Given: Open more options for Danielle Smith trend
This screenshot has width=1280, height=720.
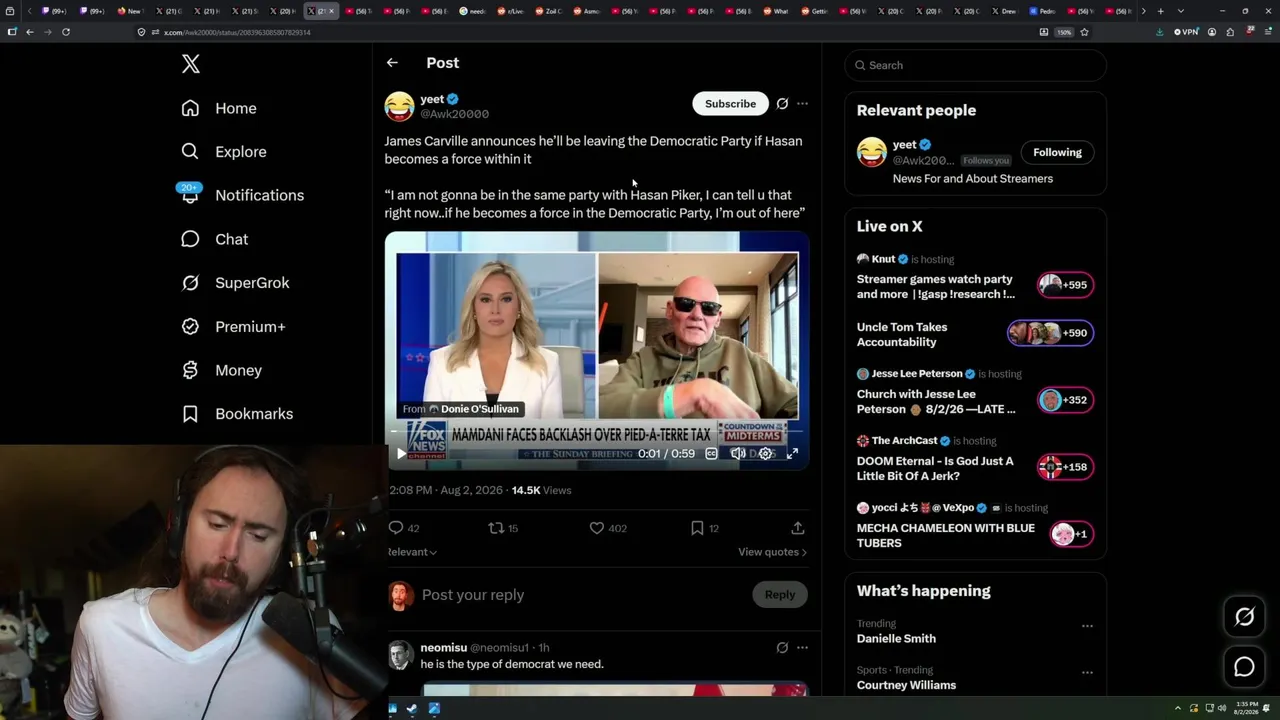Looking at the screenshot, I should click(1087, 626).
